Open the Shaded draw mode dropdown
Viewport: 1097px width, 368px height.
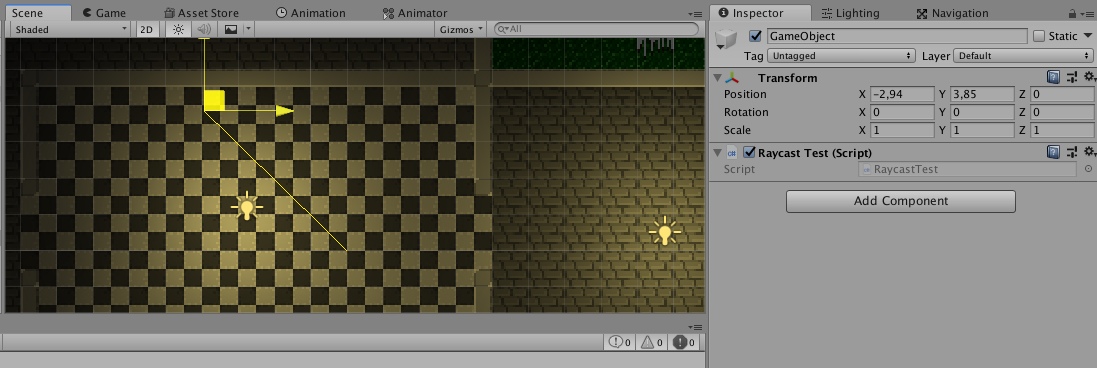coord(71,29)
